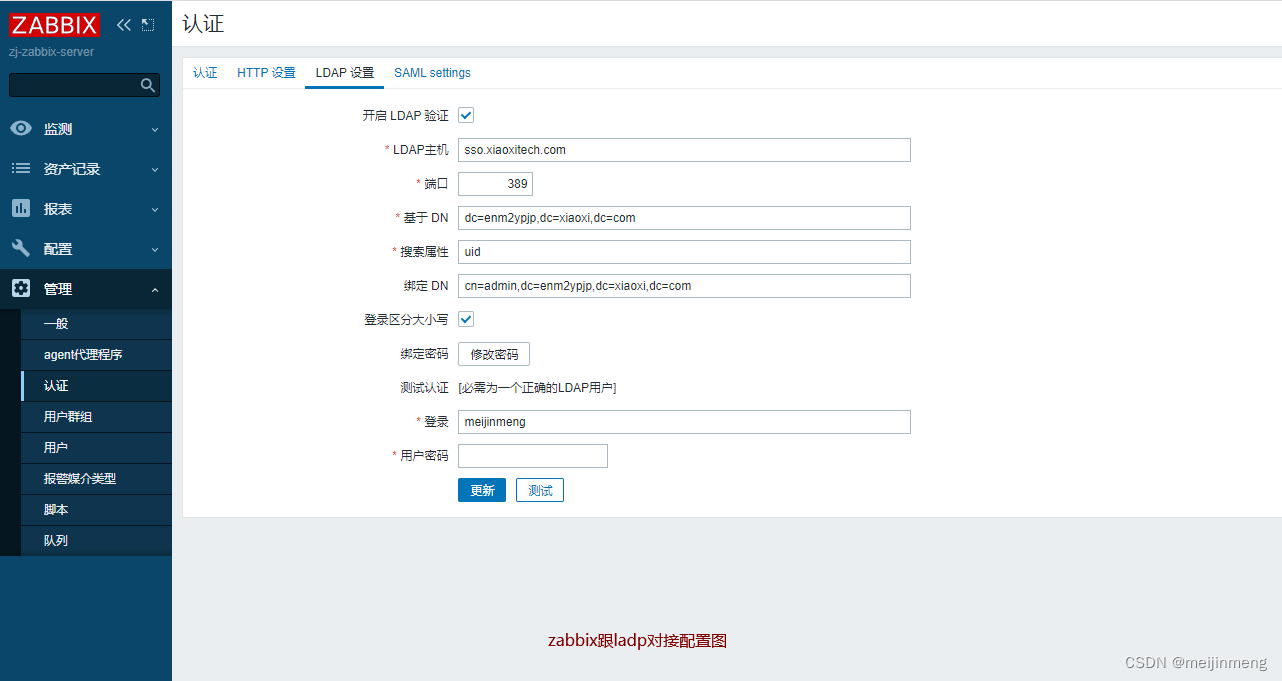Open 报警媒介类型 menu item
This screenshot has width=1282, height=681.
pos(96,479)
